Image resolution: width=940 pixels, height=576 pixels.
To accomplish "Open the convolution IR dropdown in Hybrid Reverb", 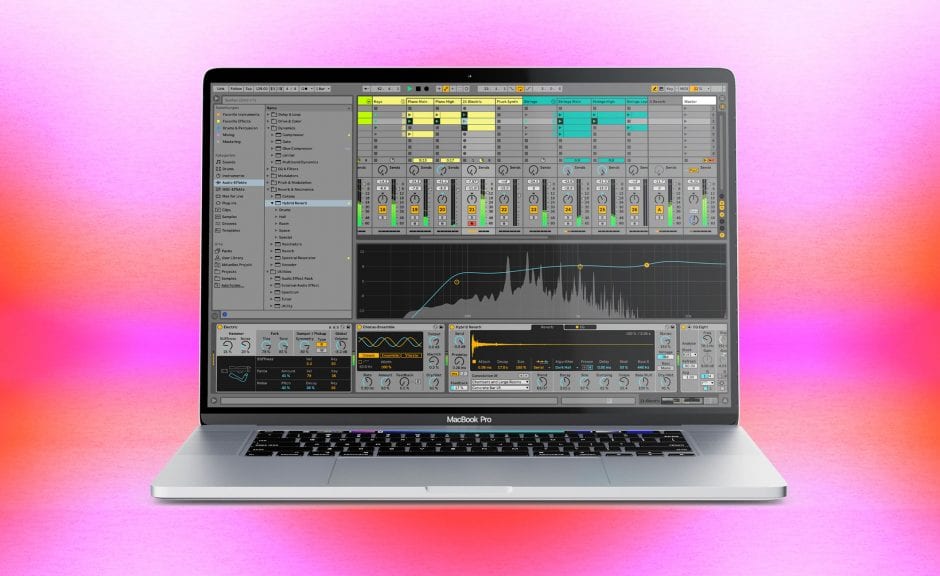I will pos(499,382).
